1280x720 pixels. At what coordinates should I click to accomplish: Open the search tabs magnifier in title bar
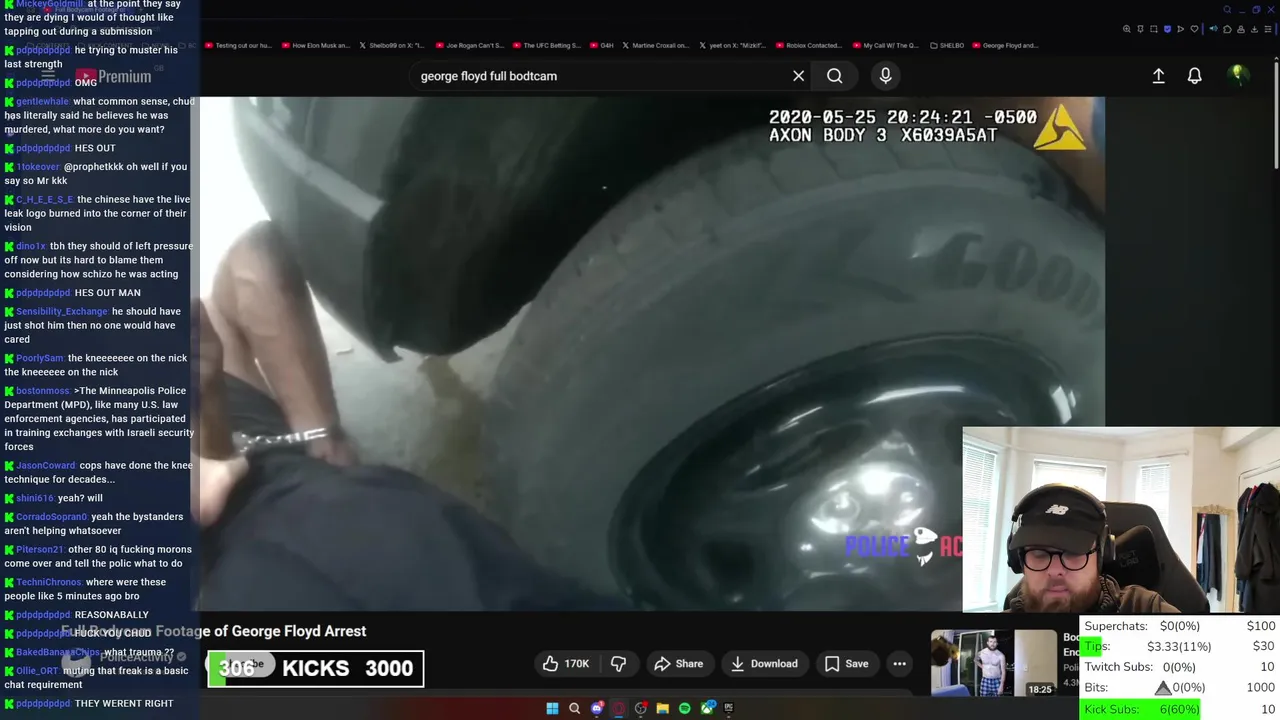(x=1227, y=10)
